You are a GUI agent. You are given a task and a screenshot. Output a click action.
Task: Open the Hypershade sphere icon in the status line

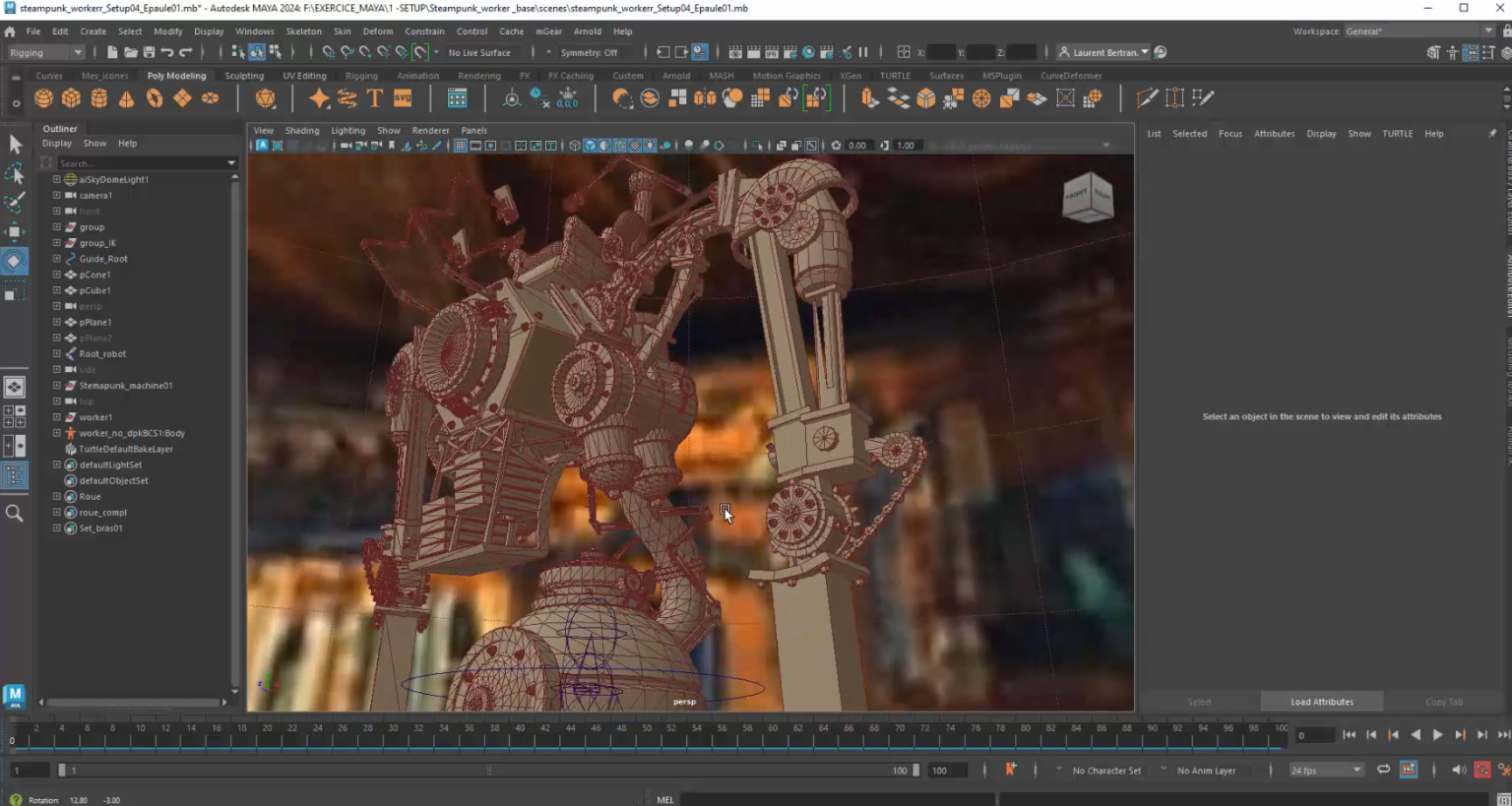[808, 52]
